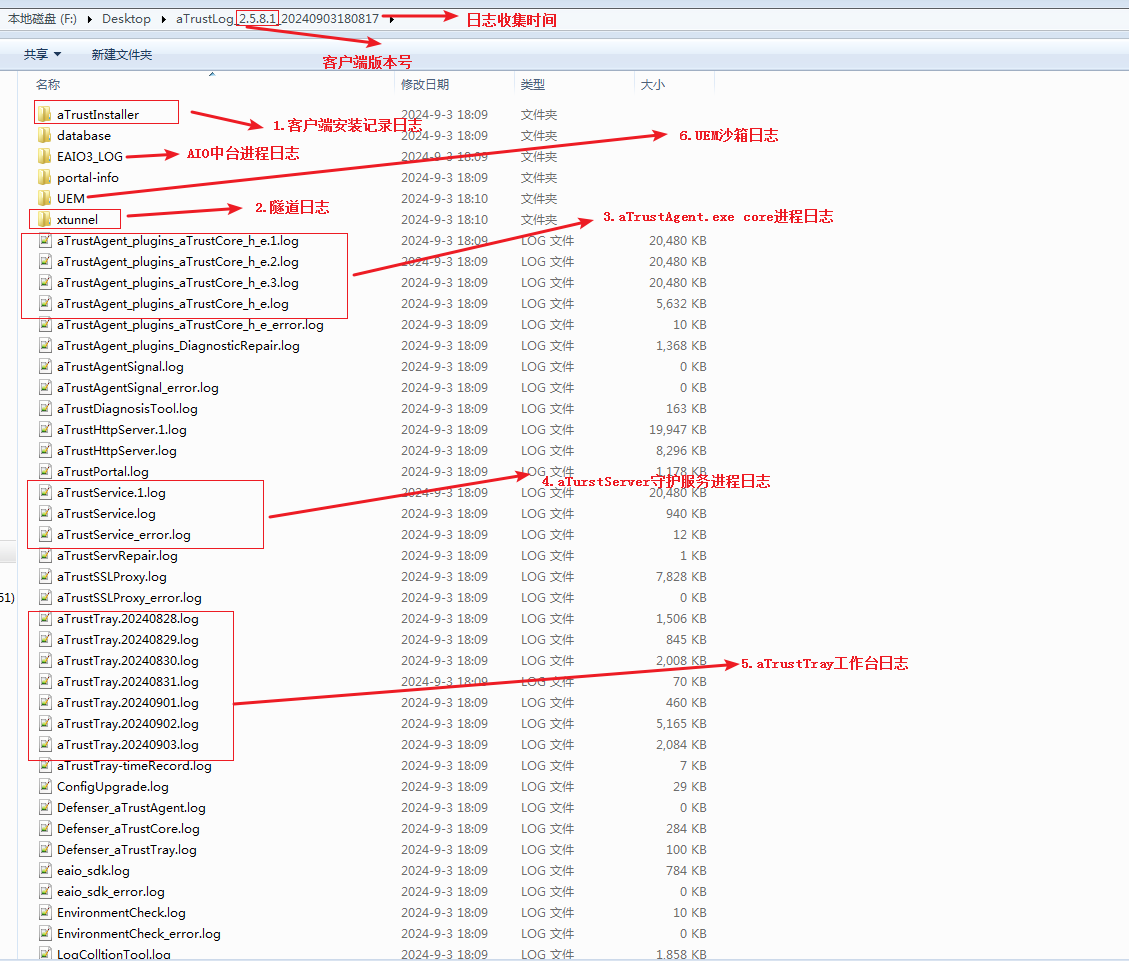Click the aTrustPortal.log file icon
The width and height of the screenshot is (1129, 961).
click(x=45, y=471)
